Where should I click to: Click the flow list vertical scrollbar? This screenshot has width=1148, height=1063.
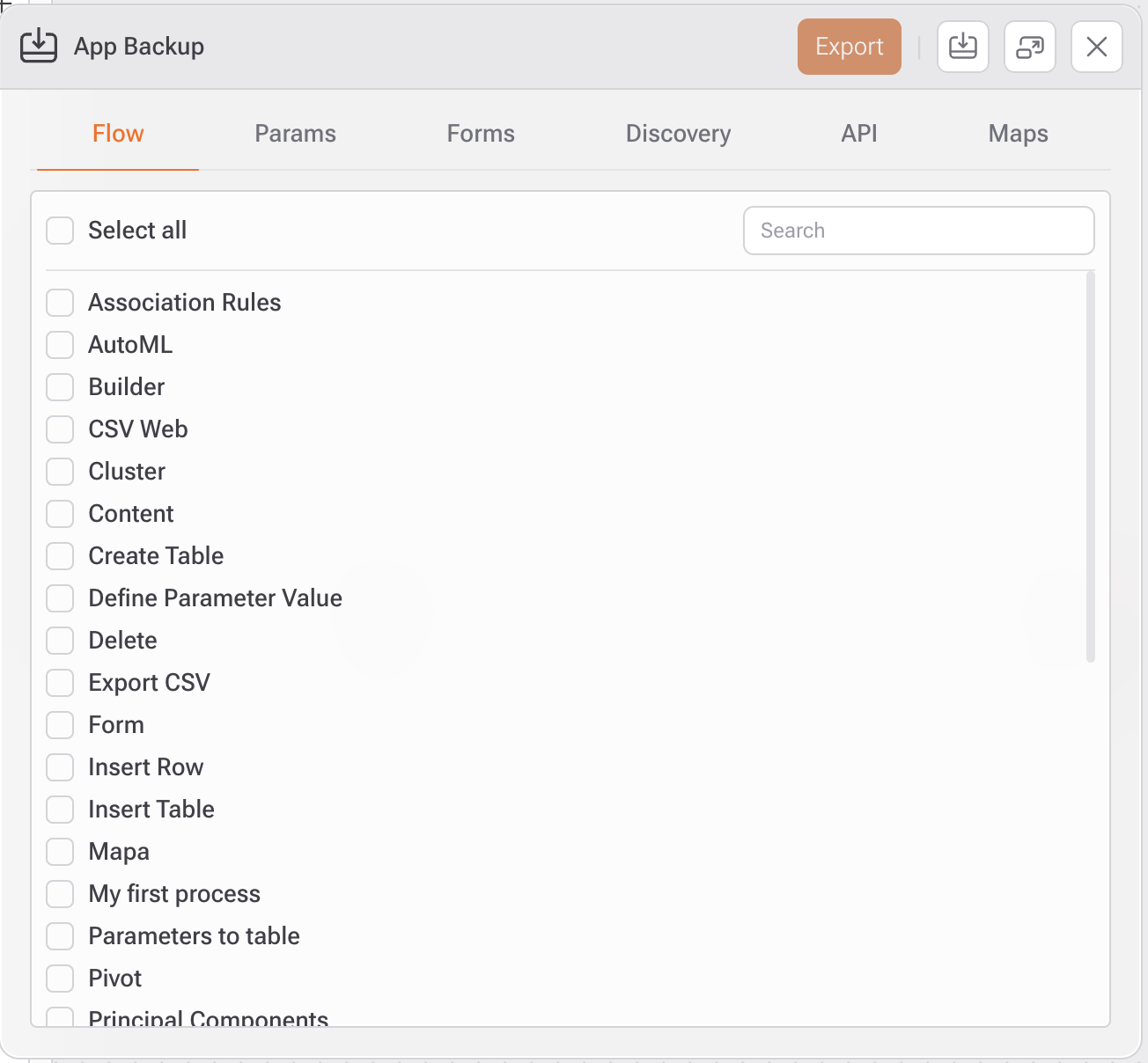1090,466
